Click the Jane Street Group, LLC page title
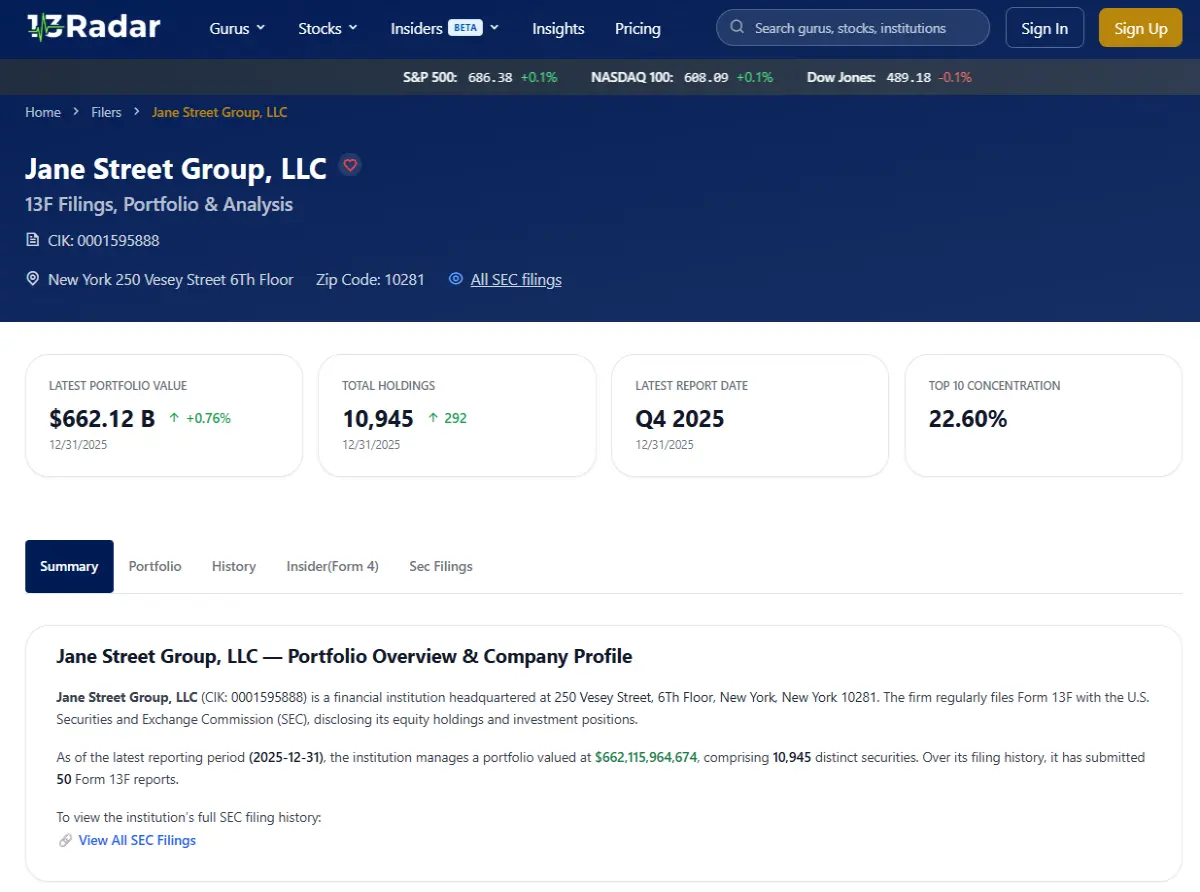The image size is (1200, 892). click(x=176, y=168)
